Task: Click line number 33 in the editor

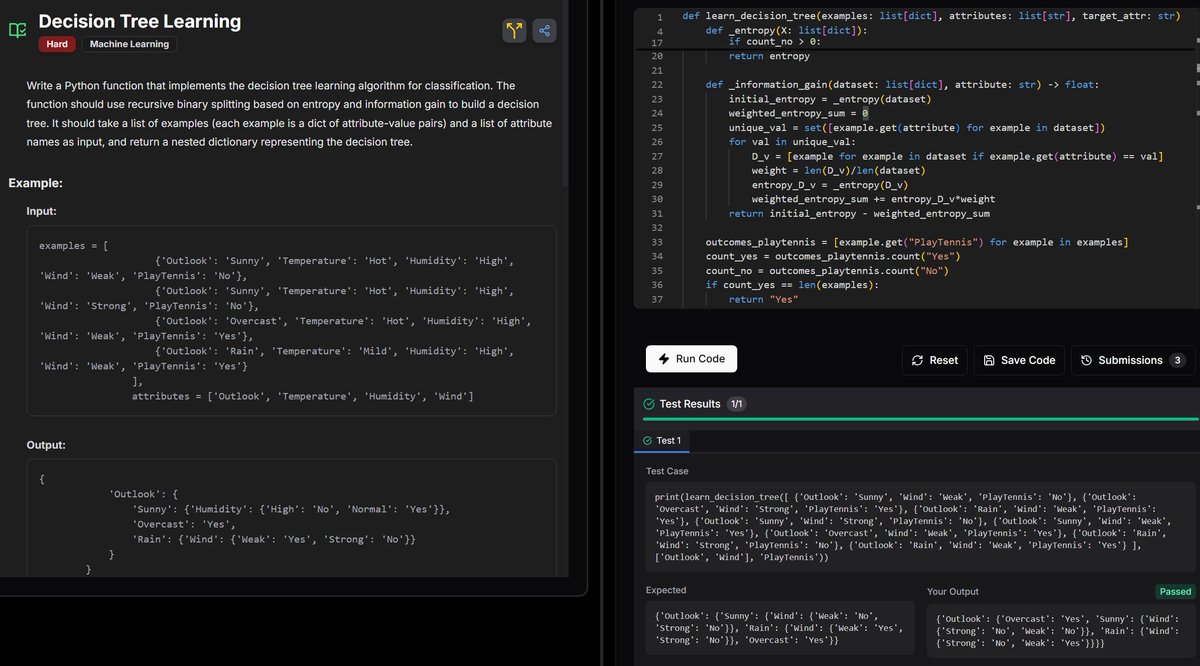Action: (x=656, y=243)
